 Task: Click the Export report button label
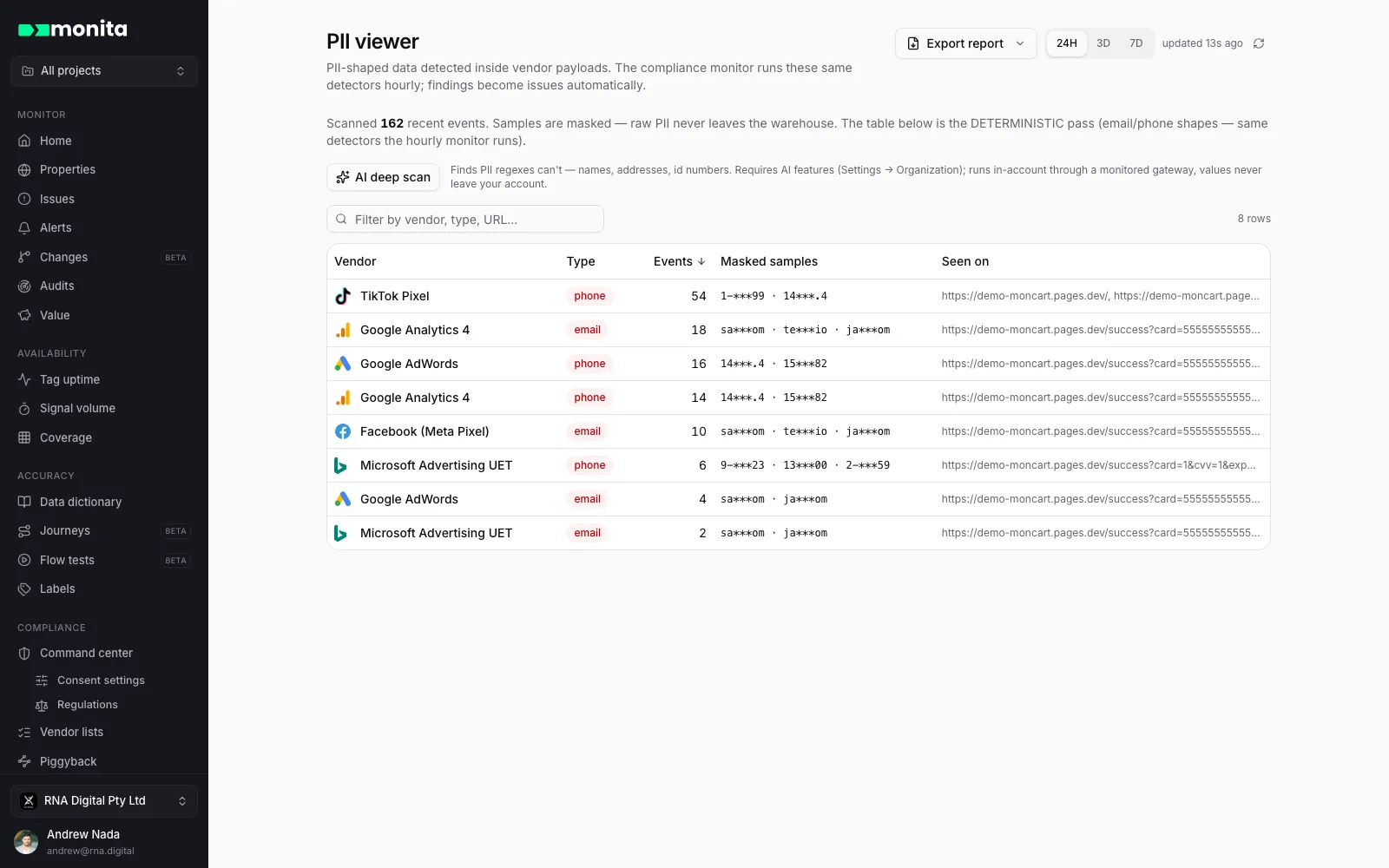[x=964, y=43]
